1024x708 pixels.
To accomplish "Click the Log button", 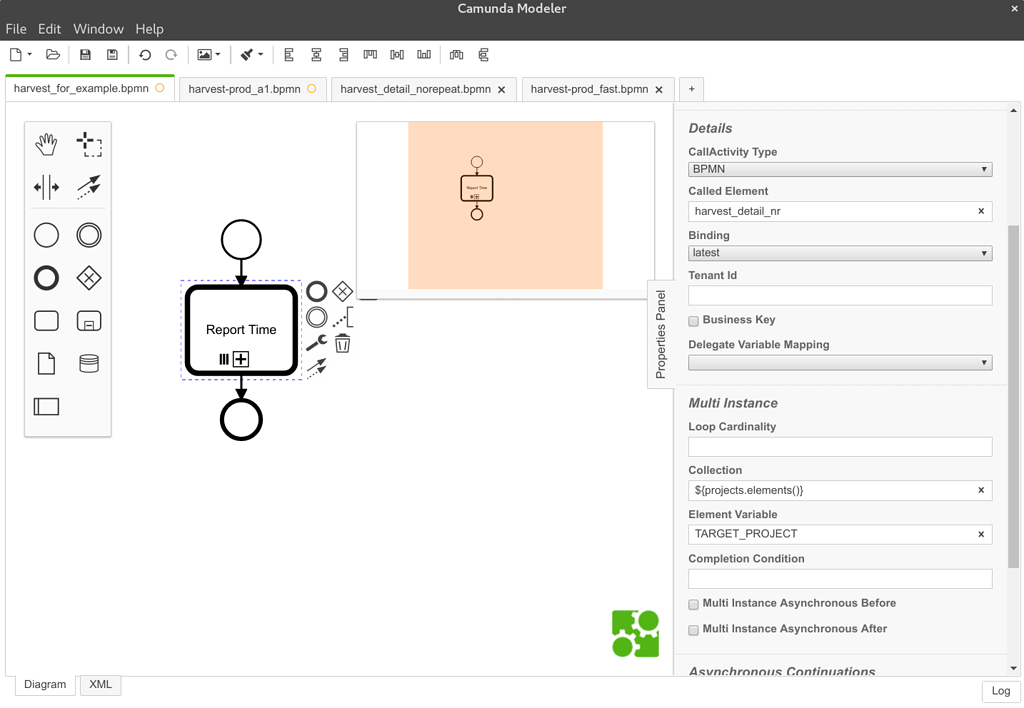I will 1000,691.
